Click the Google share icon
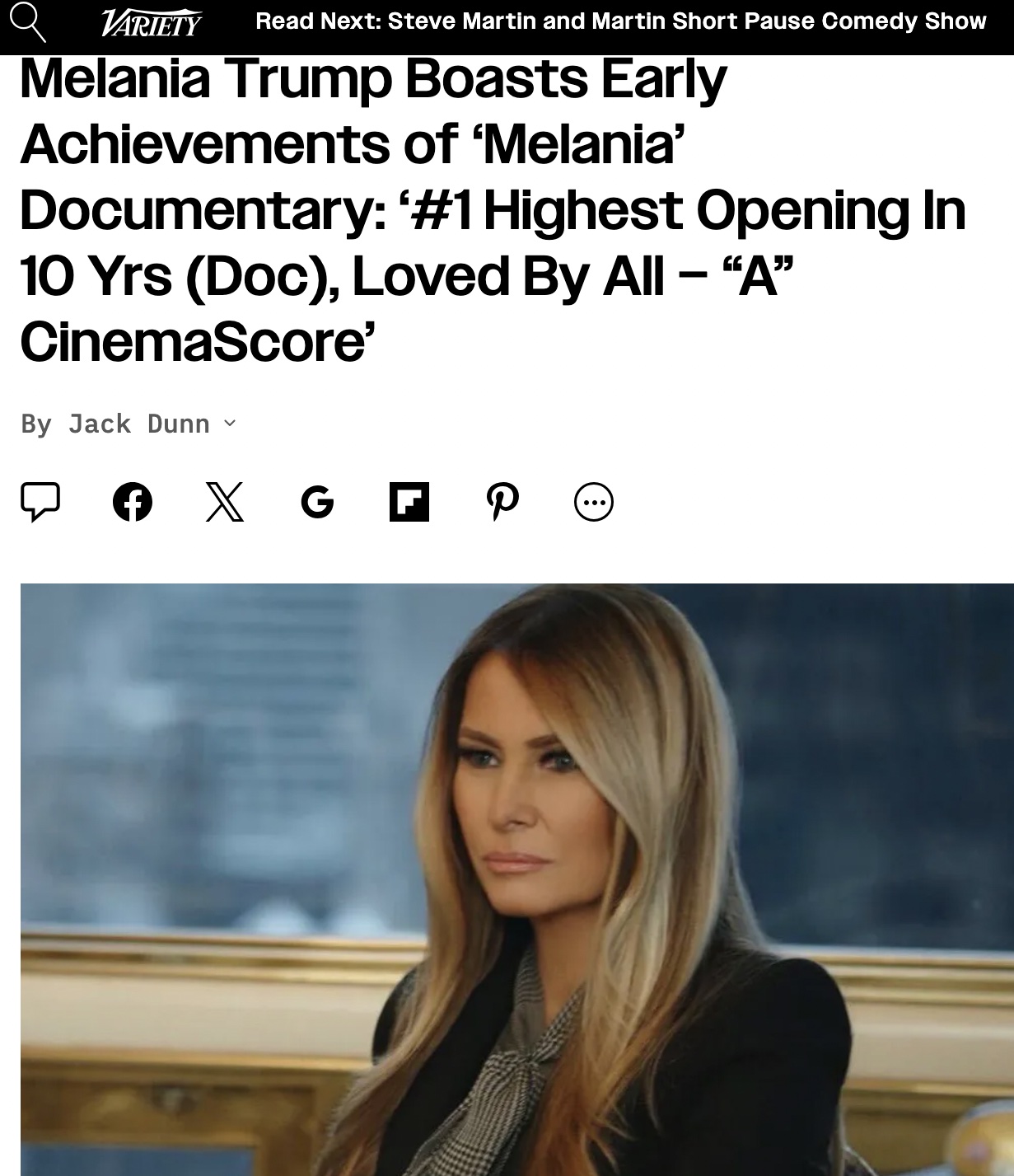This screenshot has height=1176, width=1014. point(317,502)
